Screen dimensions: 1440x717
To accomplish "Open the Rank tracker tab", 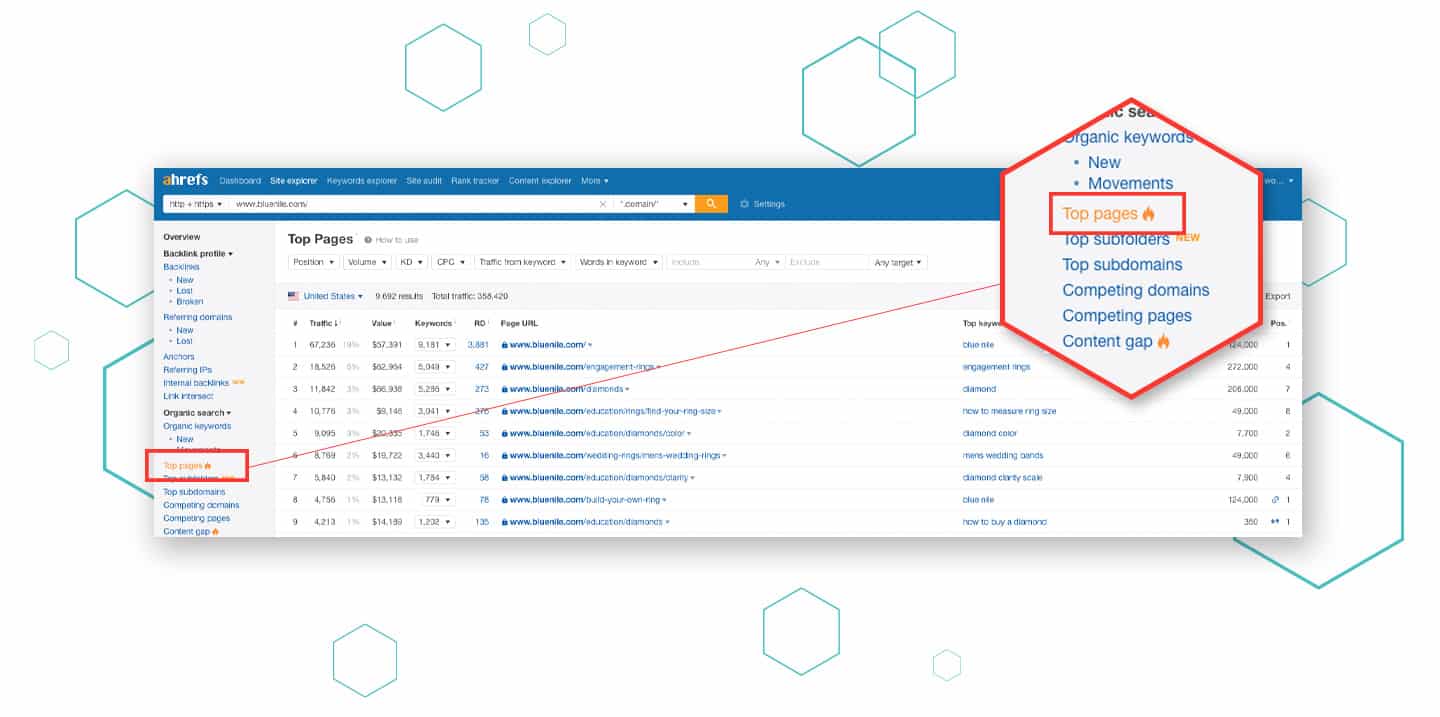I will (475, 181).
